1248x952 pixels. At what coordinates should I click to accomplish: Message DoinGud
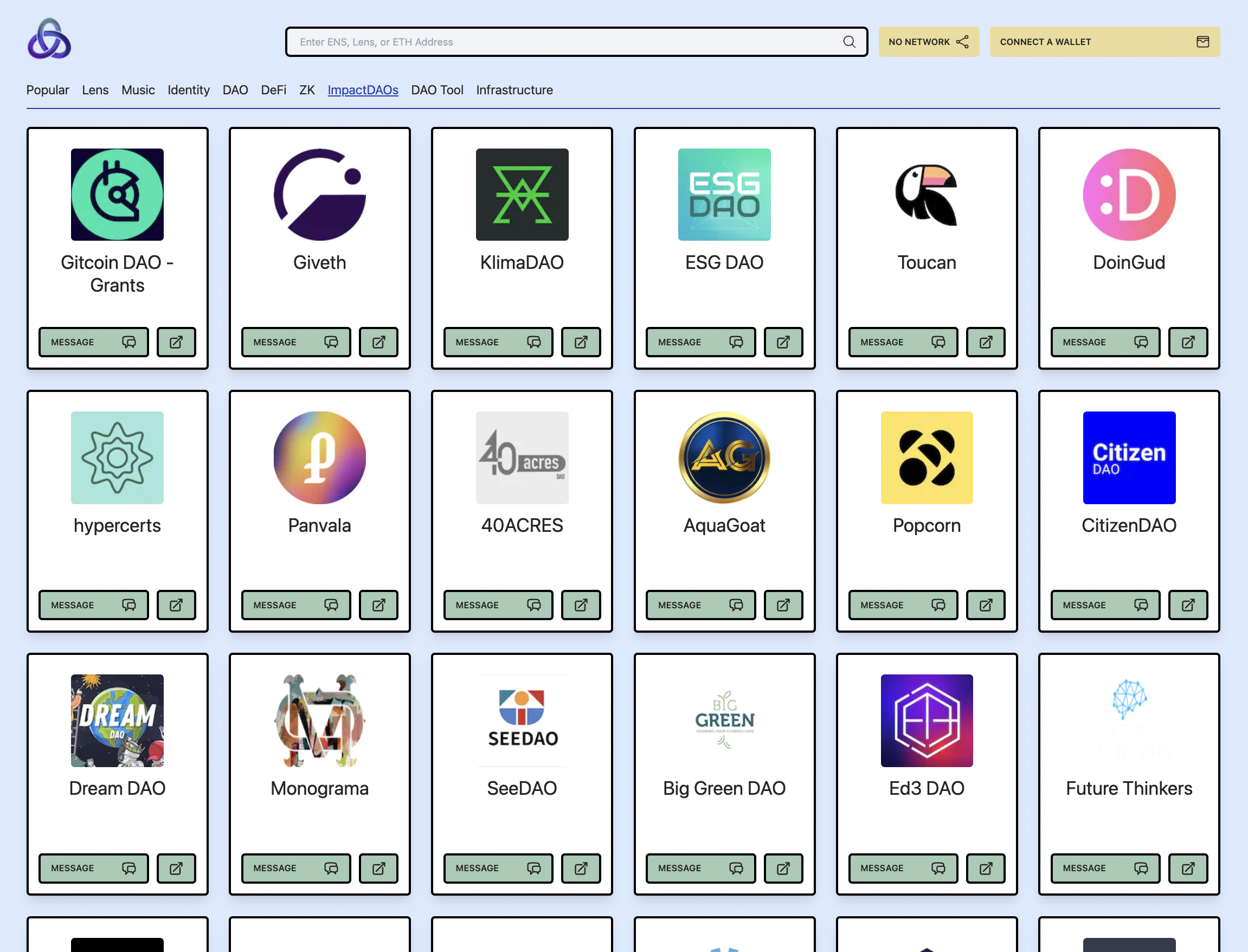point(1105,342)
